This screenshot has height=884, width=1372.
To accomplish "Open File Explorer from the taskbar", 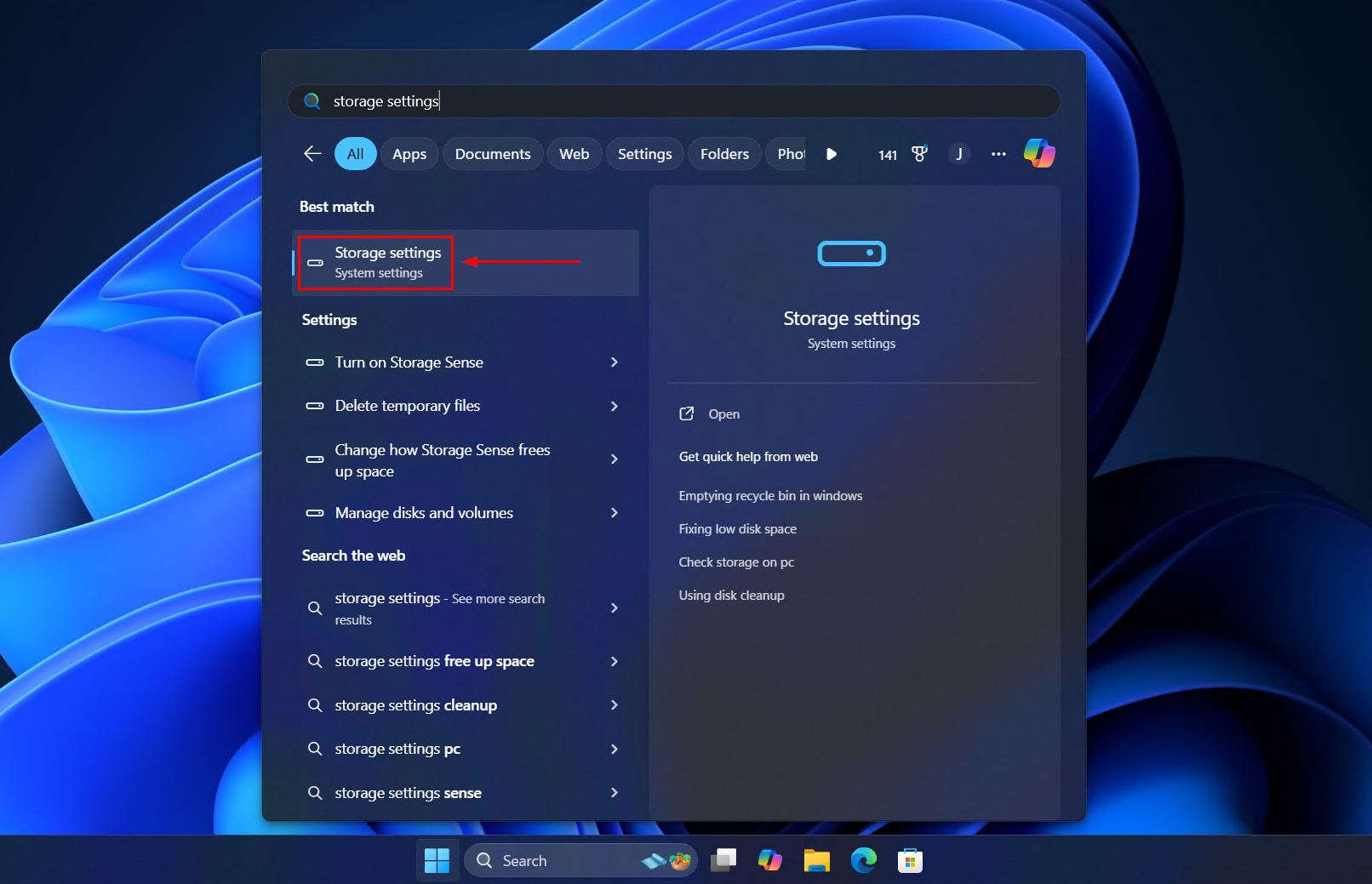I will (817, 860).
